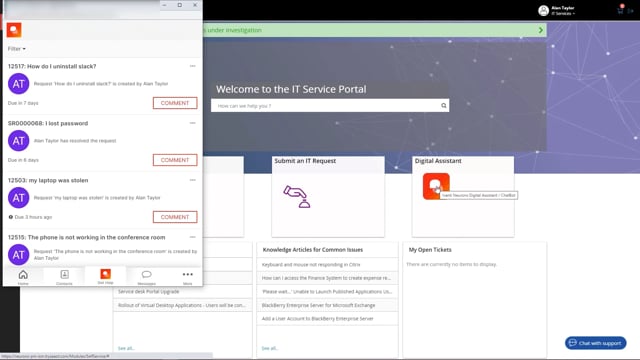640x360 pixels.
Task: Open 12503: my laptop was stolen title
Action: pyautogui.click(x=48, y=180)
